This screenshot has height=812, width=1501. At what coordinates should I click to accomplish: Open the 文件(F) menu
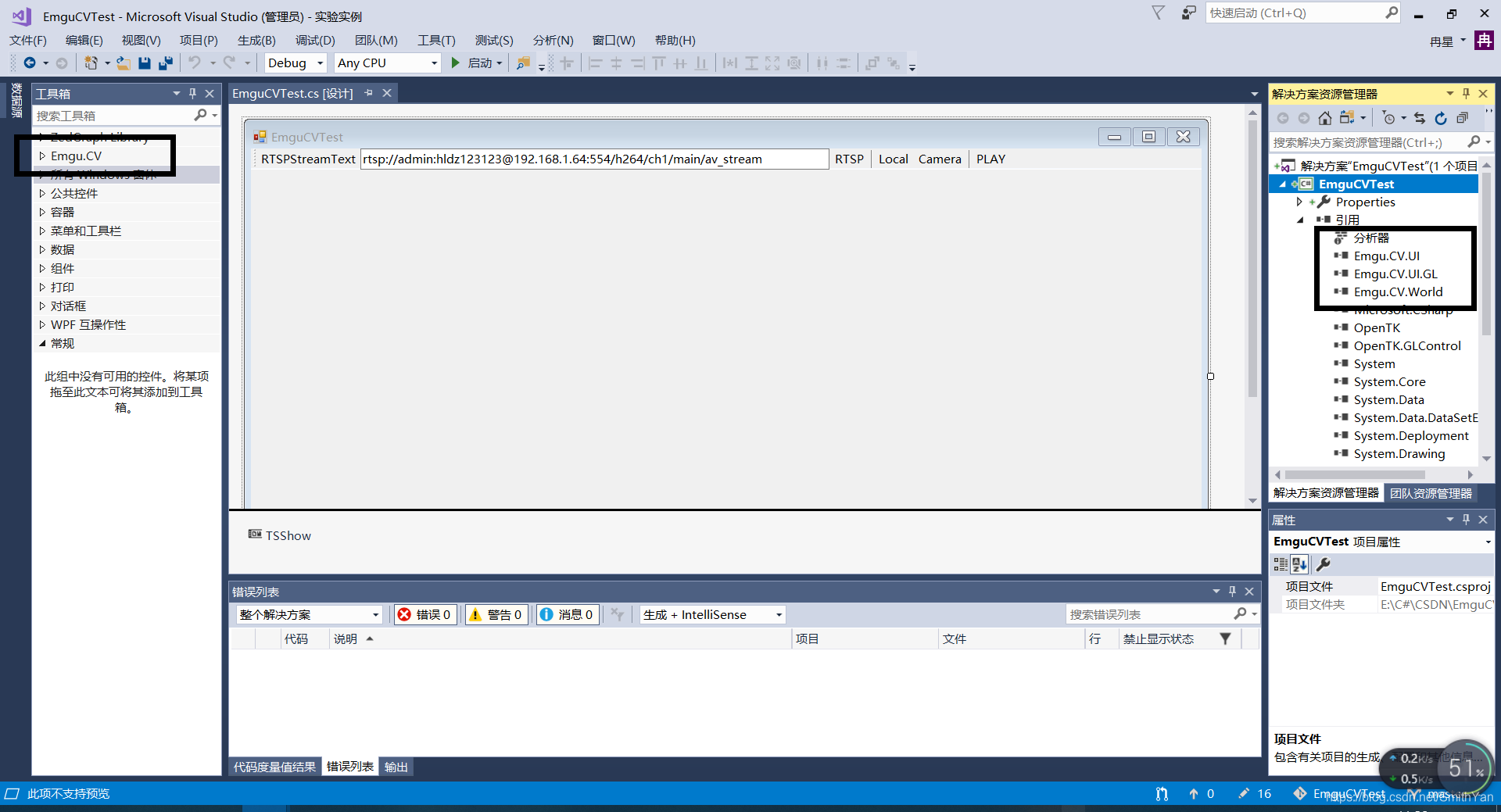coord(28,41)
